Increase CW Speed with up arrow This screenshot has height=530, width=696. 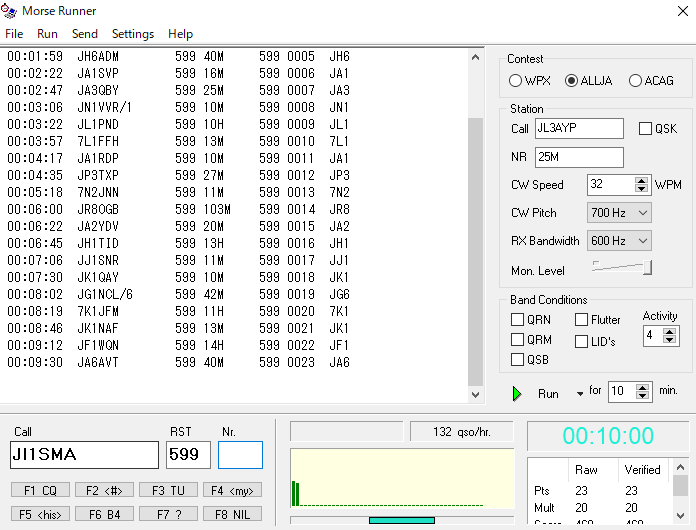[641, 181]
